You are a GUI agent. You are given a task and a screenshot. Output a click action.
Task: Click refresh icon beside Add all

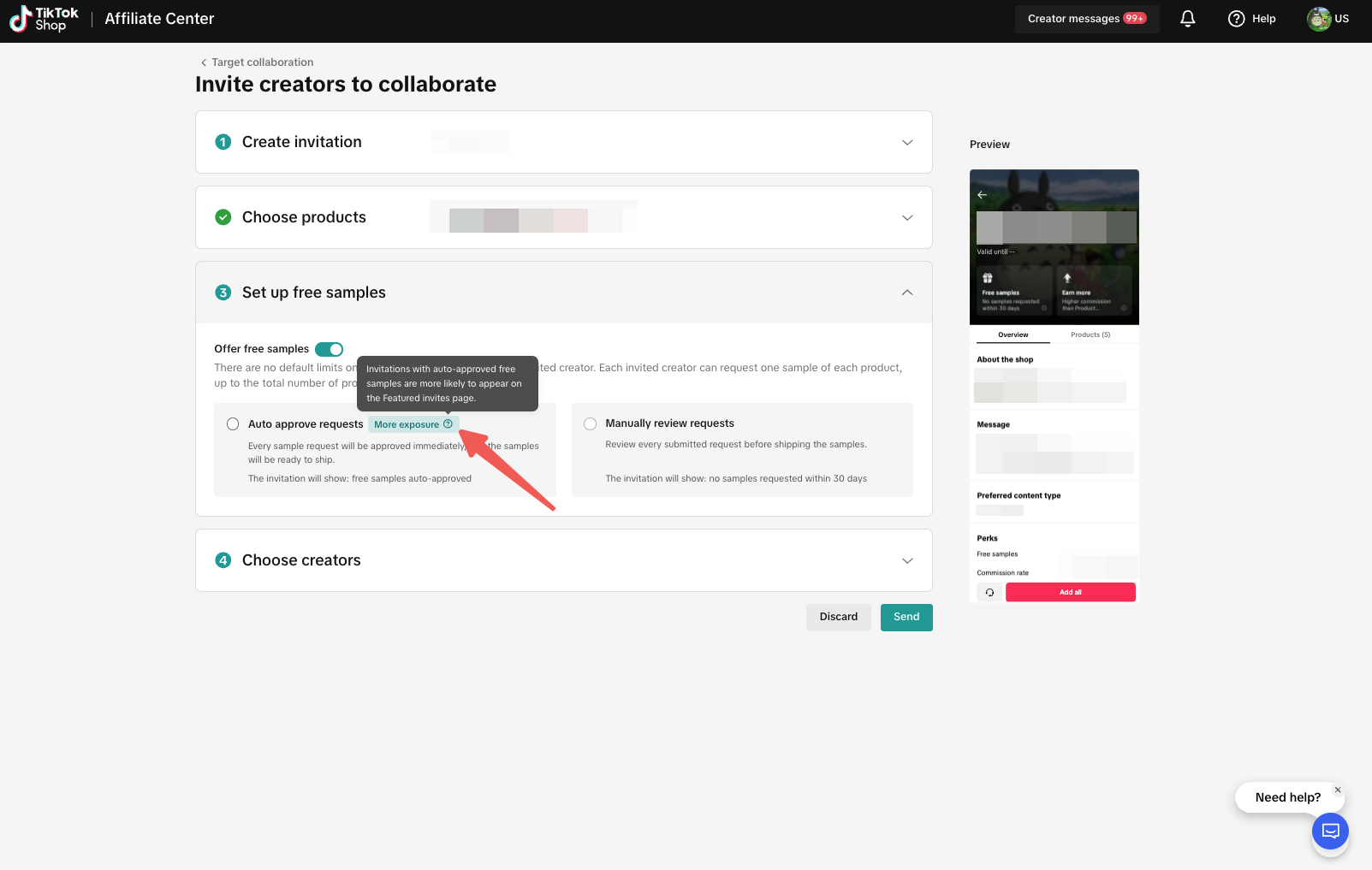tap(989, 592)
